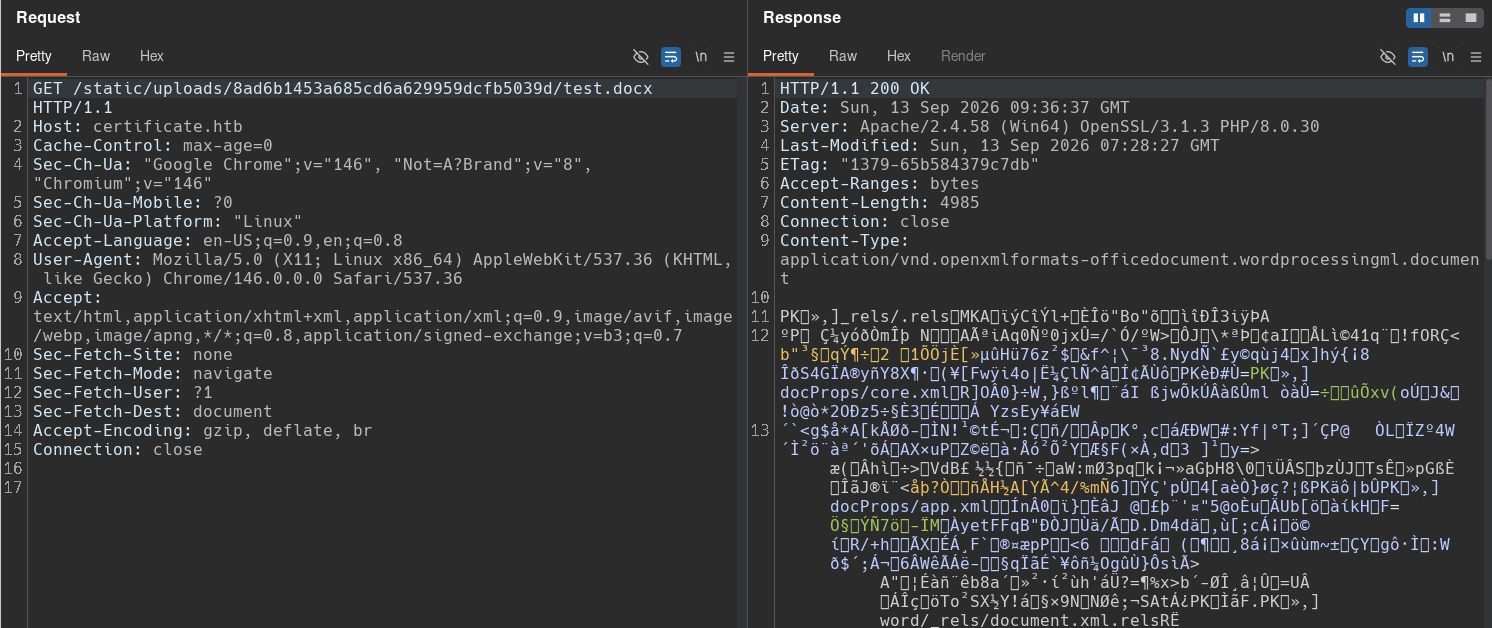Open Request panel hamburger options menu
Screen dimensions: 1492x628
click(729, 56)
